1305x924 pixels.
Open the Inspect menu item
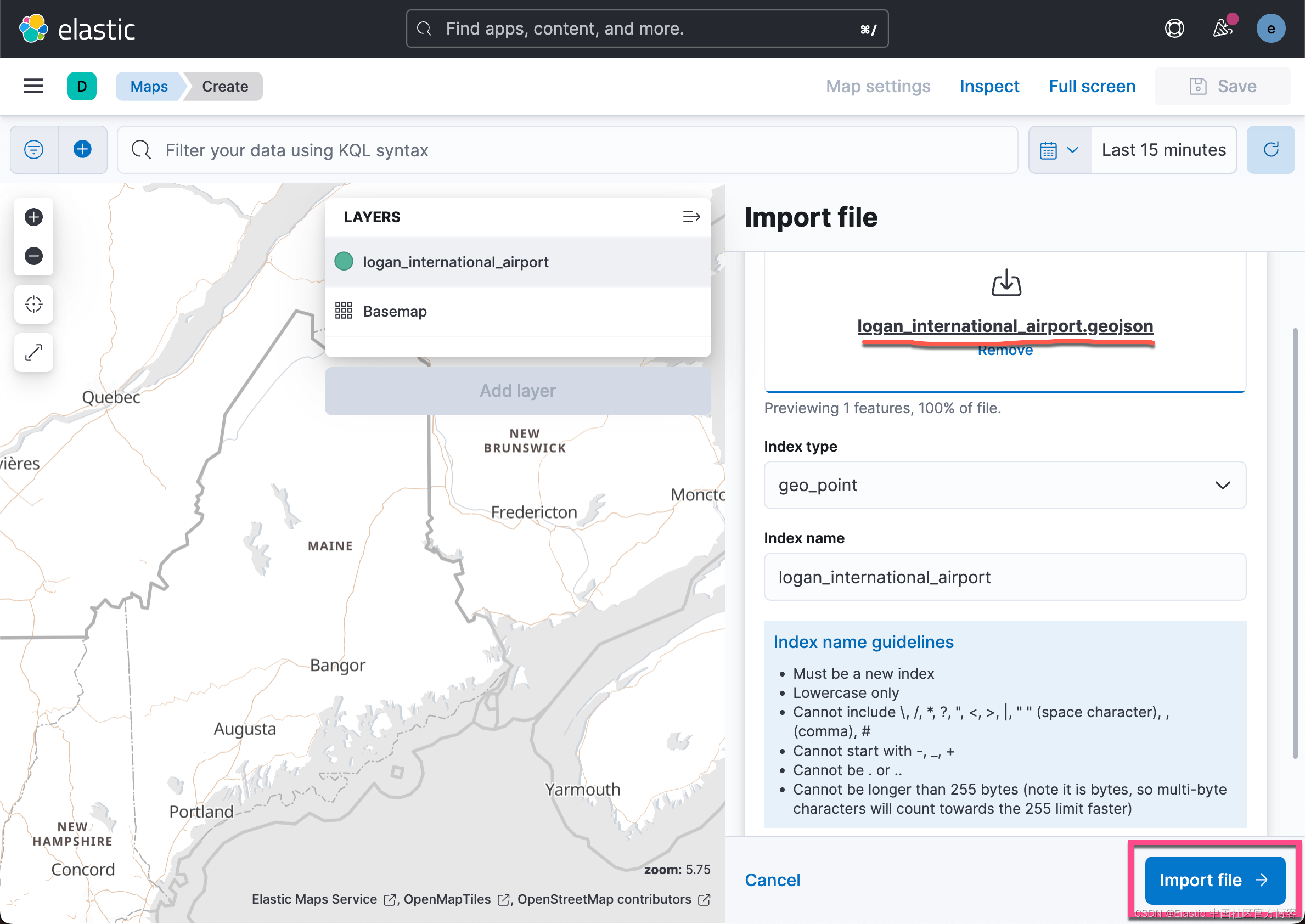tap(989, 86)
